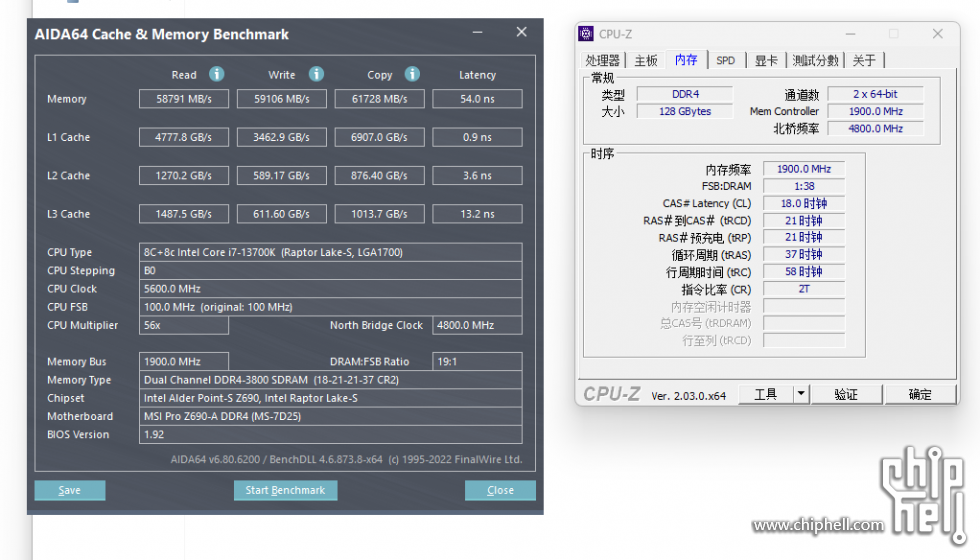This screenshot has height=560, width=980.
Task: Switch to the 主板 tab in CPU-Z
Action: (x=646, y=61)
